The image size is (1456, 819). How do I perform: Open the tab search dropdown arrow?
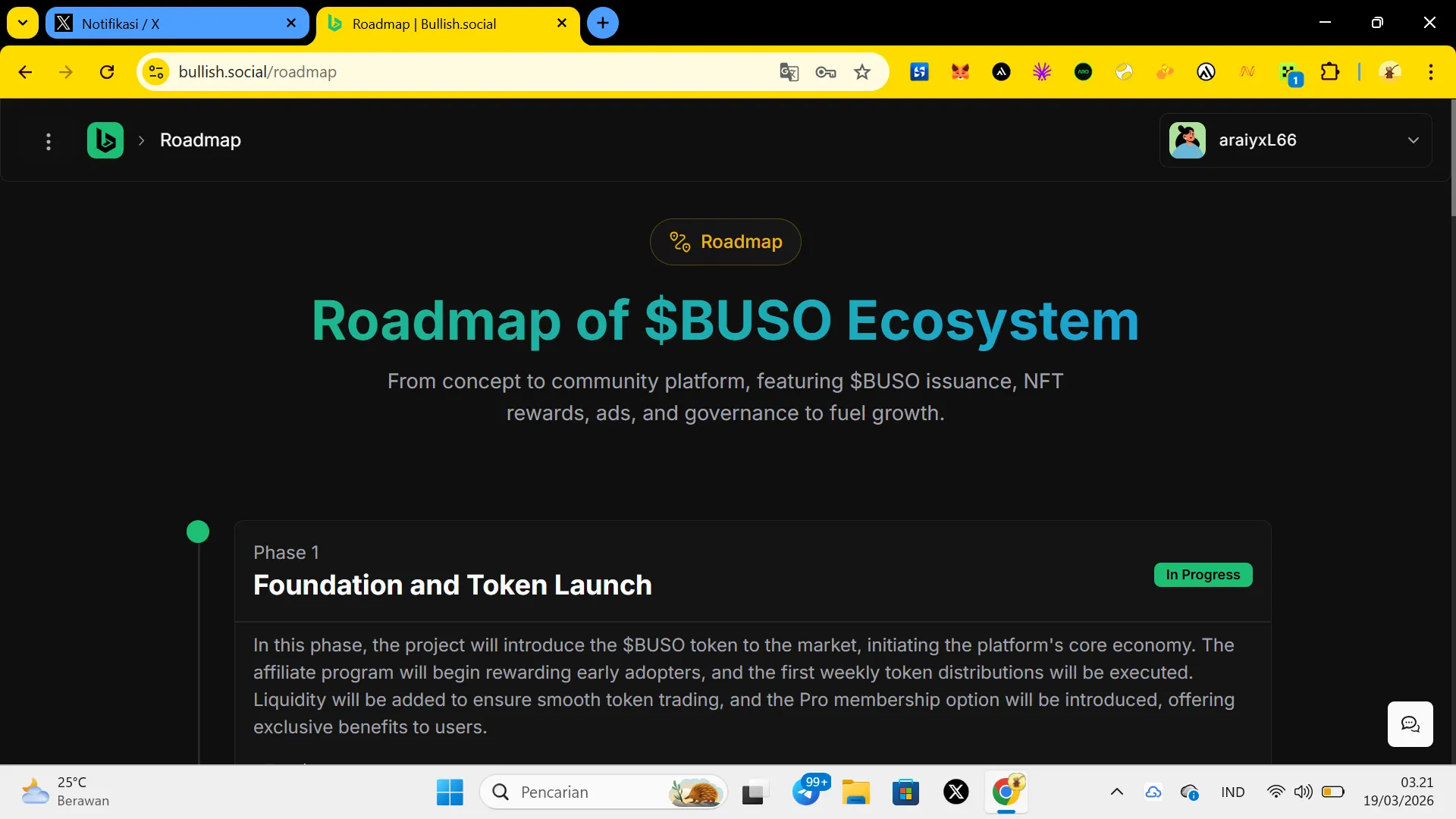point(23,23)
